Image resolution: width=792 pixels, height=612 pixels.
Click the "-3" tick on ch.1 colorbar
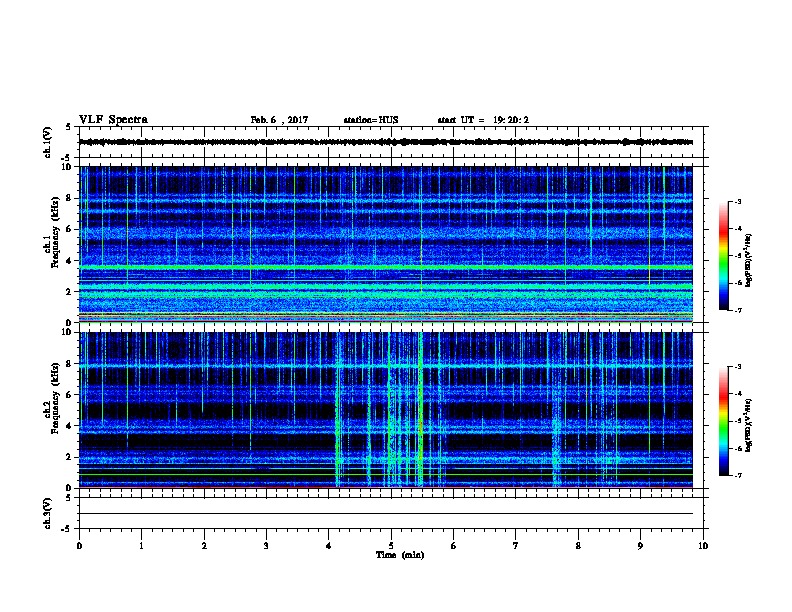click(x=737, y=201)
